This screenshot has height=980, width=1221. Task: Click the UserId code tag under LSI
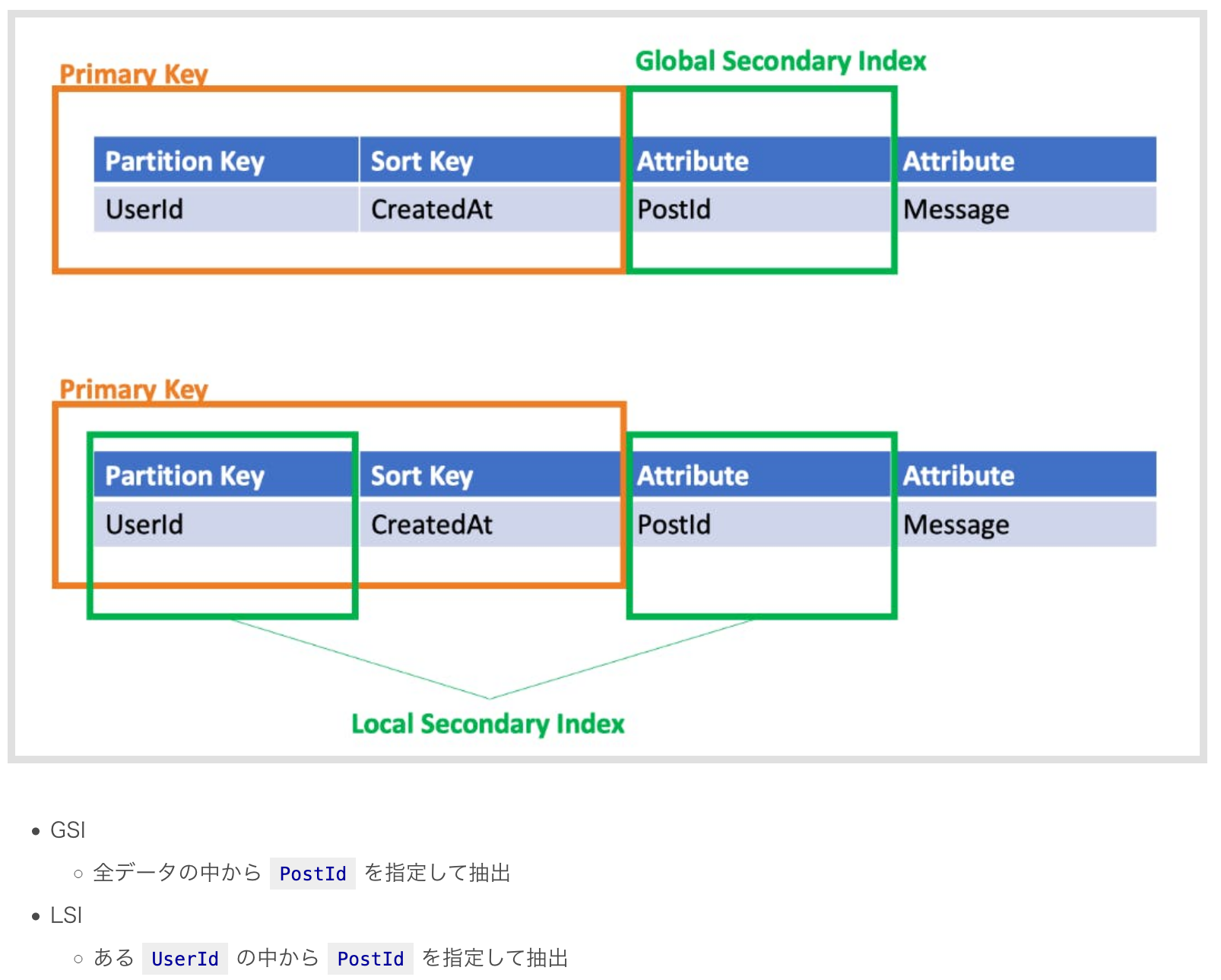[185, 959]
